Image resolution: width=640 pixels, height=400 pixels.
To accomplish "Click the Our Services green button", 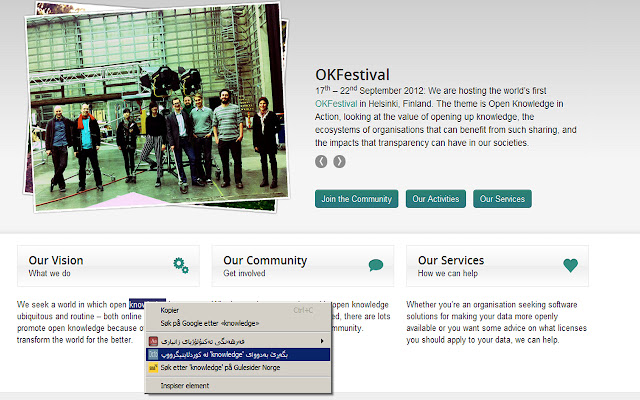I will click(502, 199).
